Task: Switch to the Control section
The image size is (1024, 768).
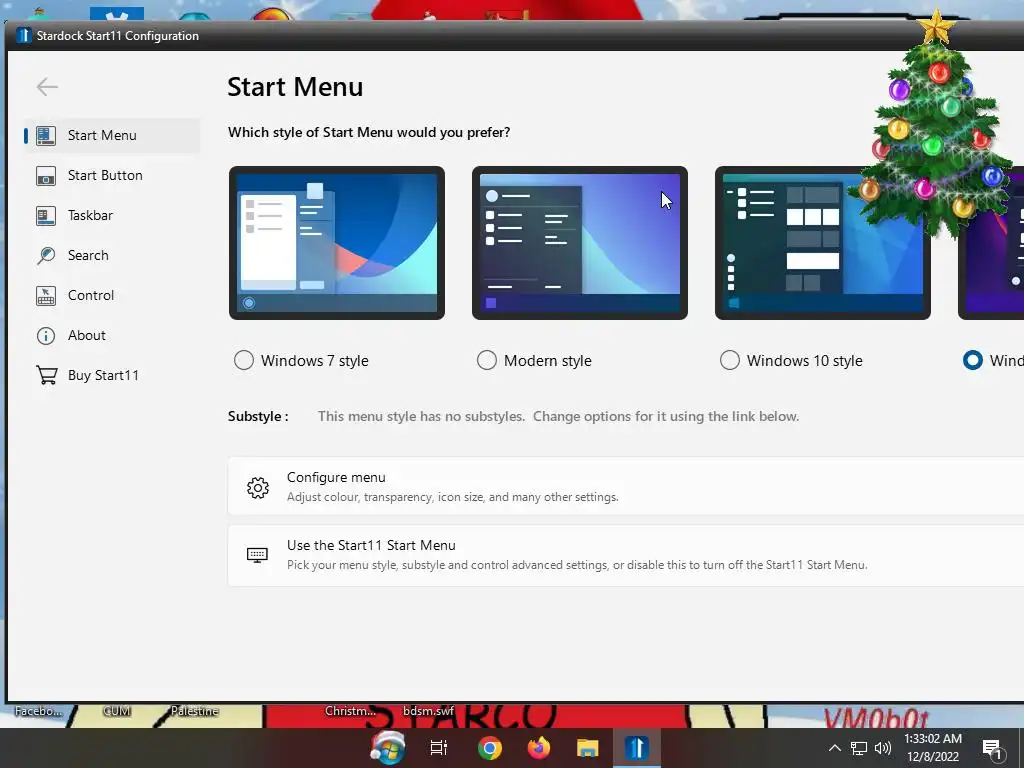Action: pyautogui.click(x=112, y=295)
